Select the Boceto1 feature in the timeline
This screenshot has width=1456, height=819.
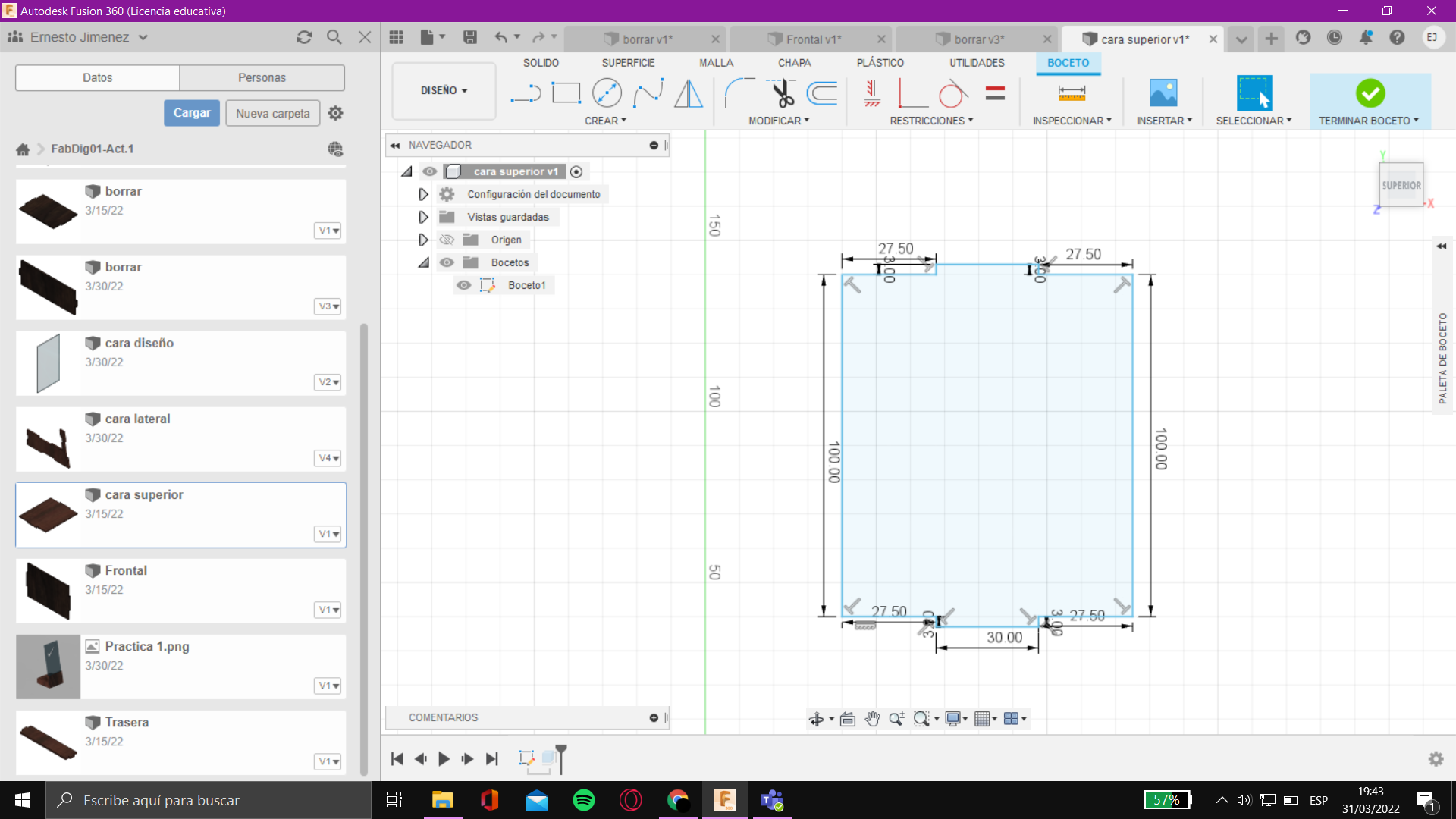[x=527, y=758]
